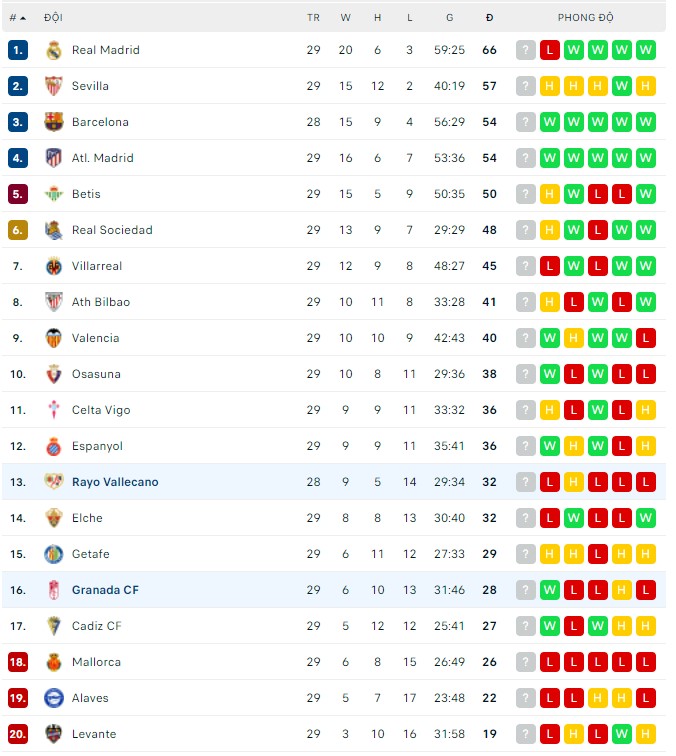Select the Levante club crest

(54, 734)
